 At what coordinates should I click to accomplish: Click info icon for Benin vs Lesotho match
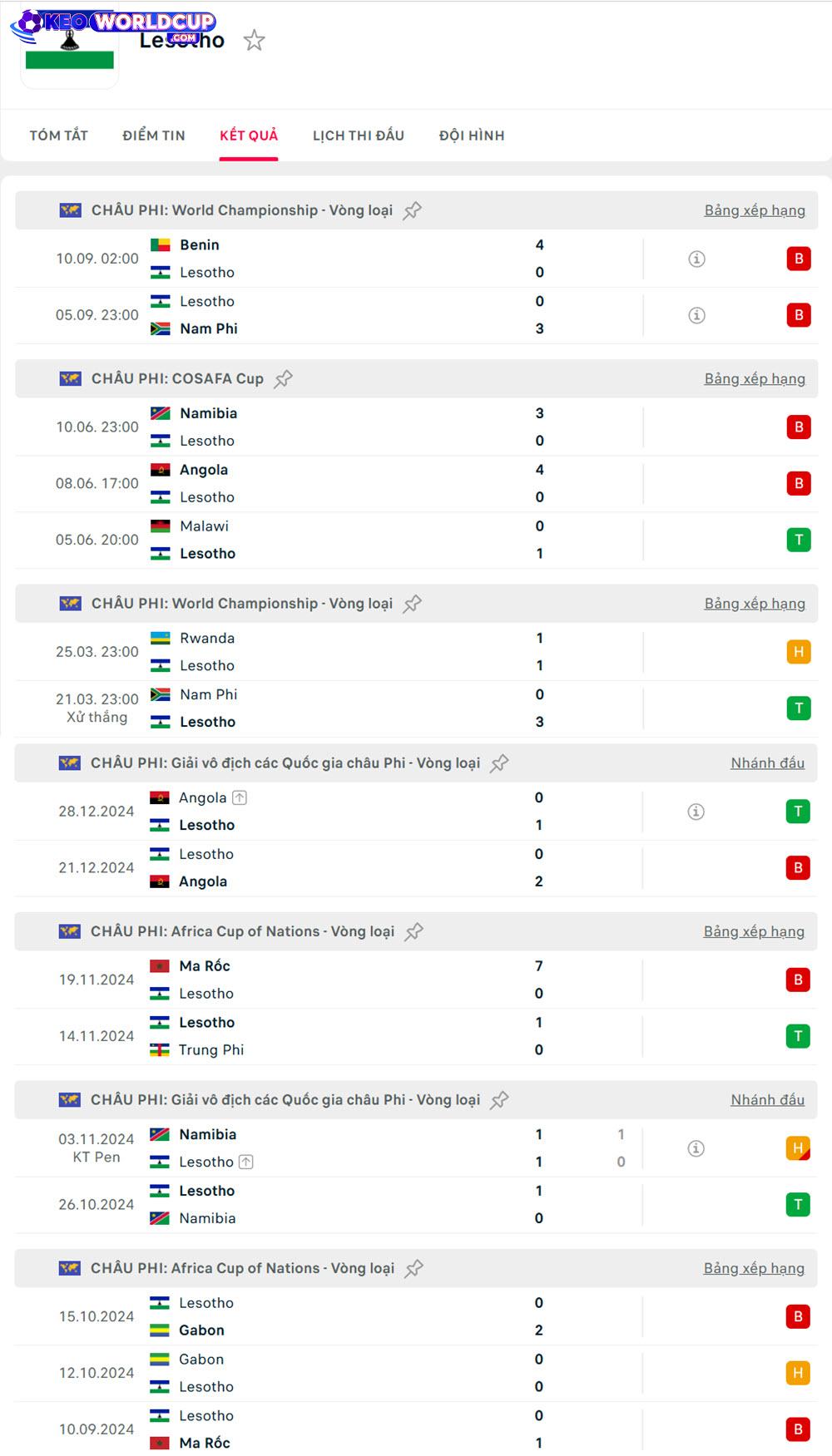tap(697, 259)
